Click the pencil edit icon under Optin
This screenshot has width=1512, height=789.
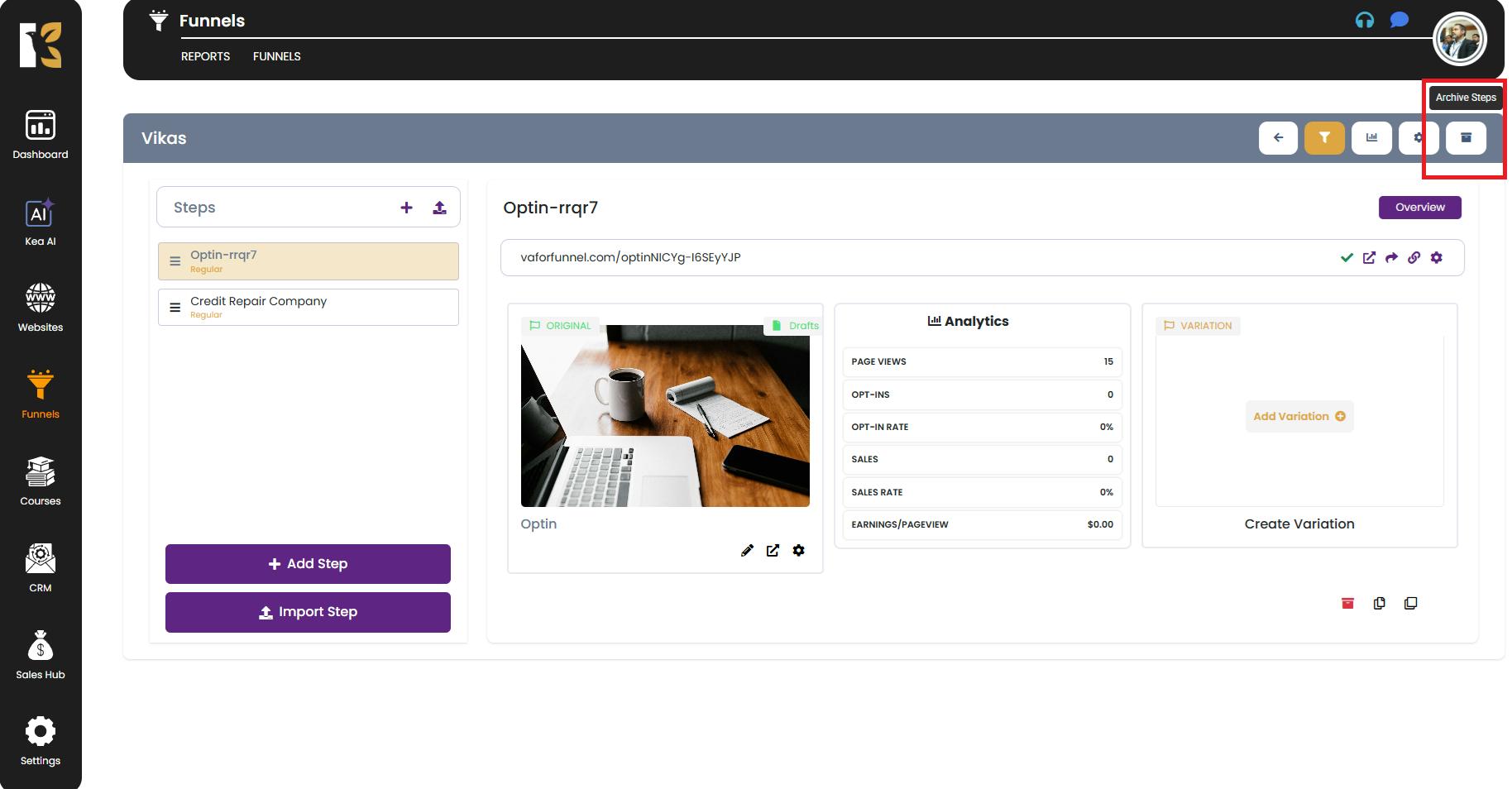pyautogui.click(x=747, y=551)
